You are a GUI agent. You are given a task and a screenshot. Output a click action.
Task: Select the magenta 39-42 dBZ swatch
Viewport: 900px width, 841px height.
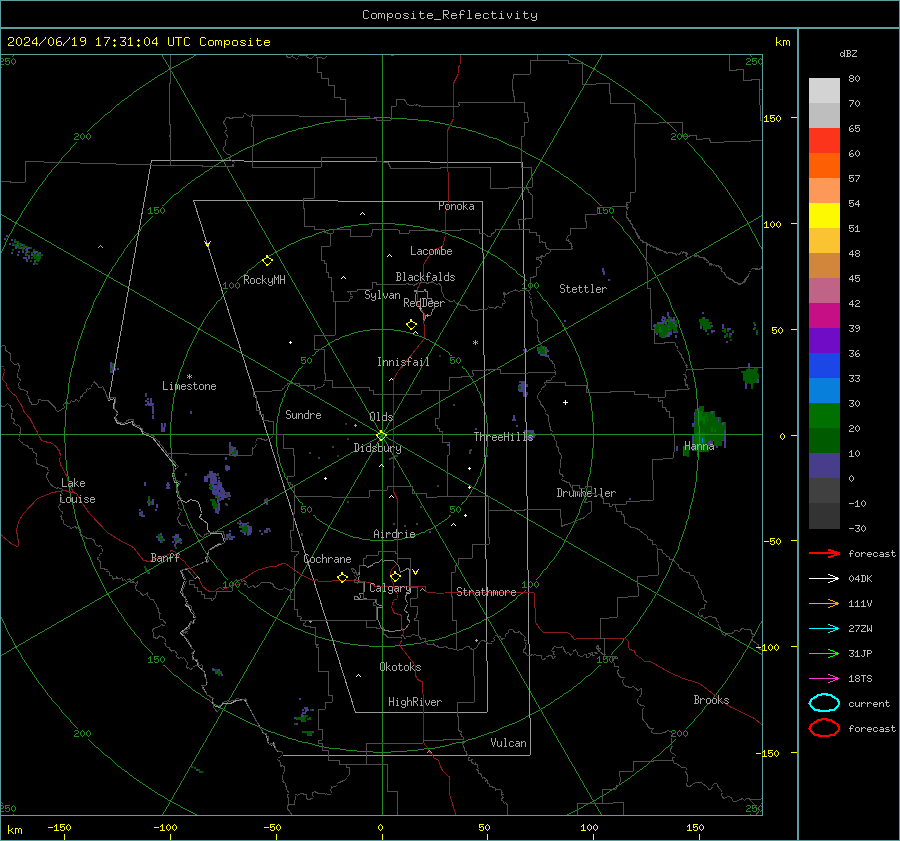point(824,315)
